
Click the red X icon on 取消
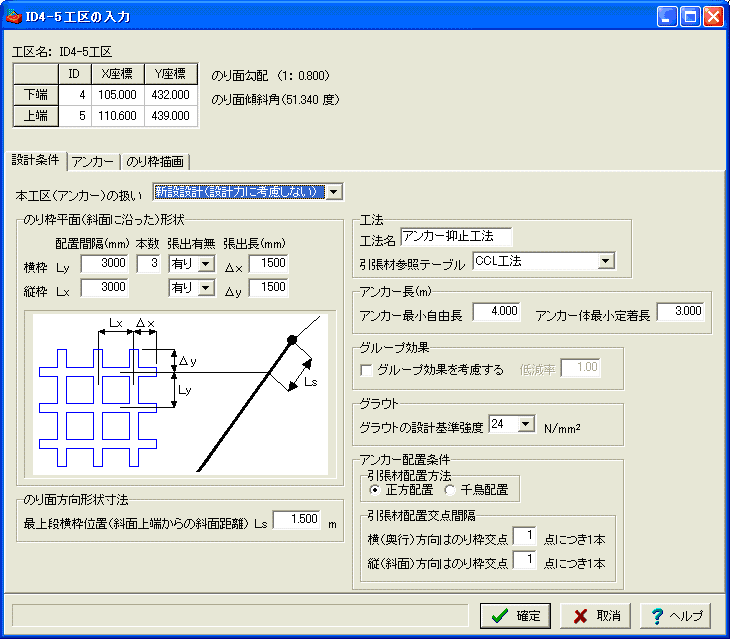click(580, 616)
